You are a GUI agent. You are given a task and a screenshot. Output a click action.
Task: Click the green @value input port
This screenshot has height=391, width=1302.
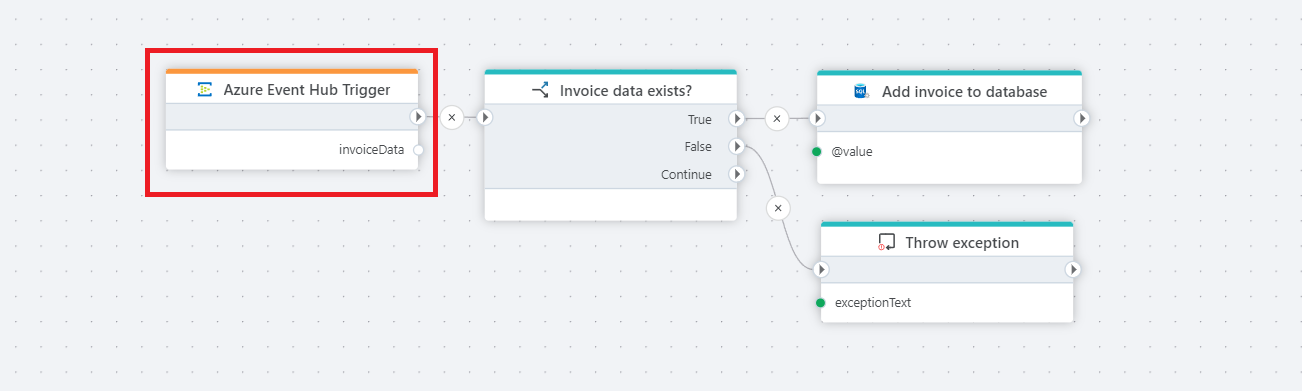point(817,152)
